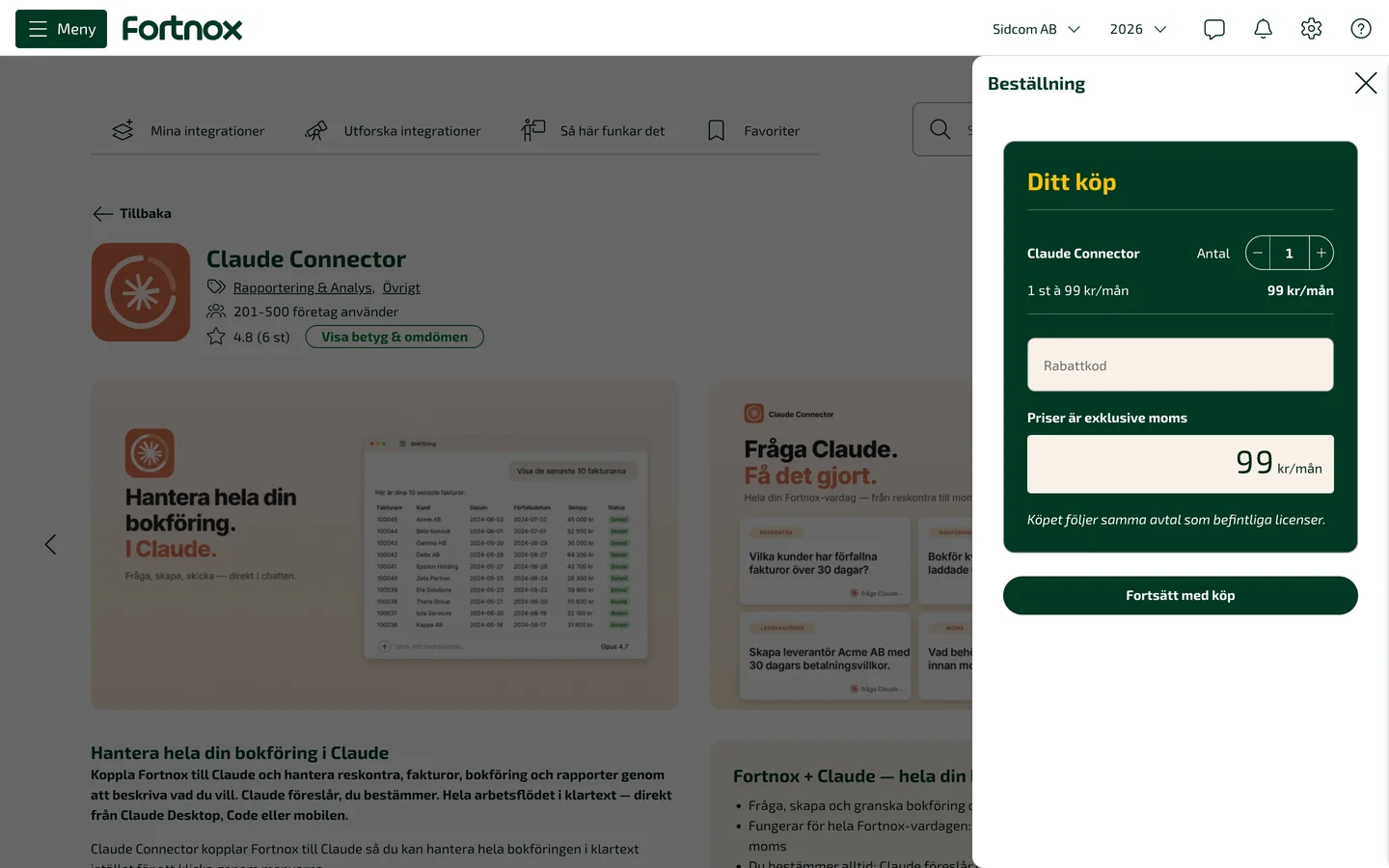
Task: Click the category tag icon
Action: tap(216, 286)
